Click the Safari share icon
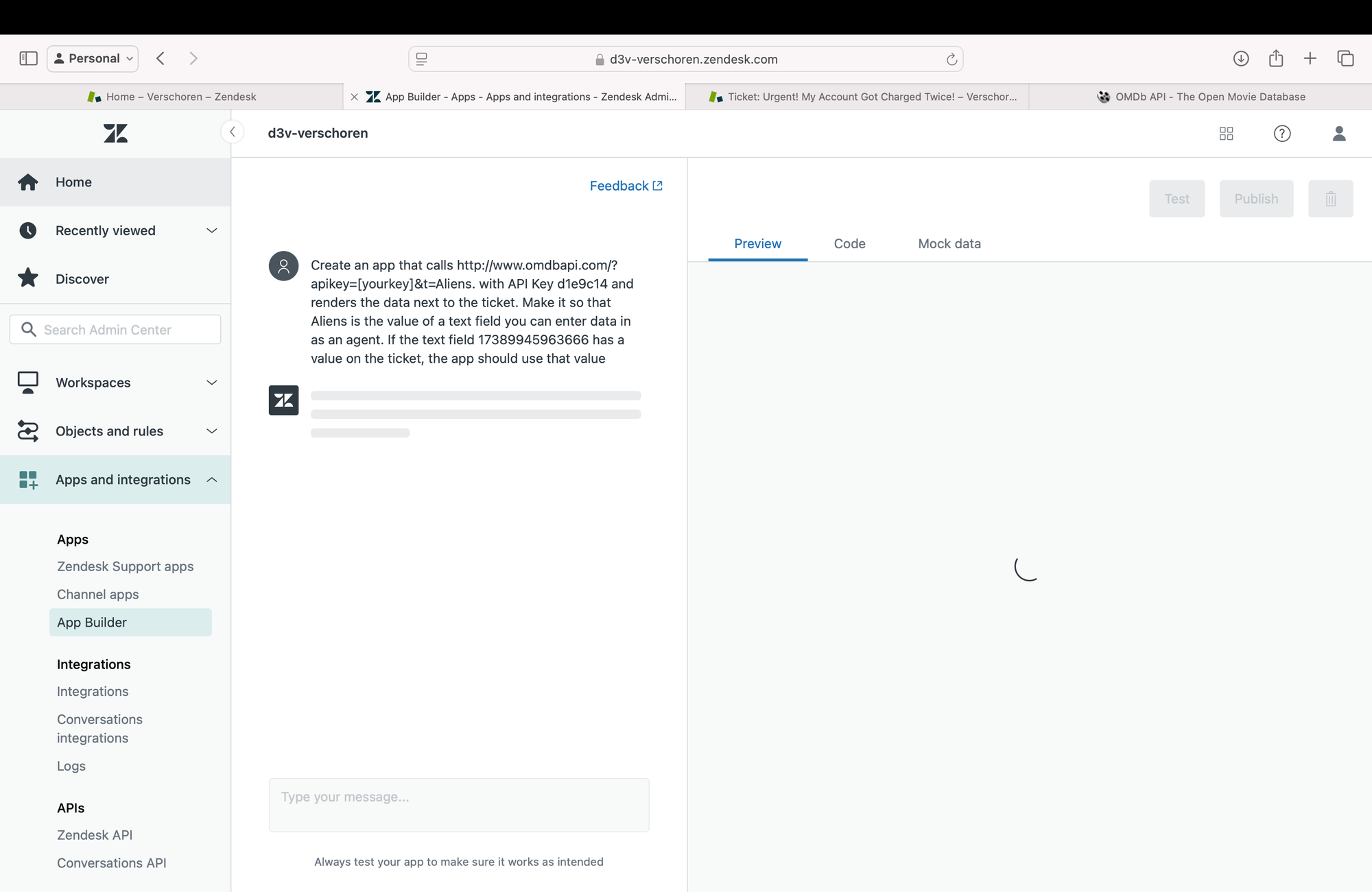 tap(1276, 59)
